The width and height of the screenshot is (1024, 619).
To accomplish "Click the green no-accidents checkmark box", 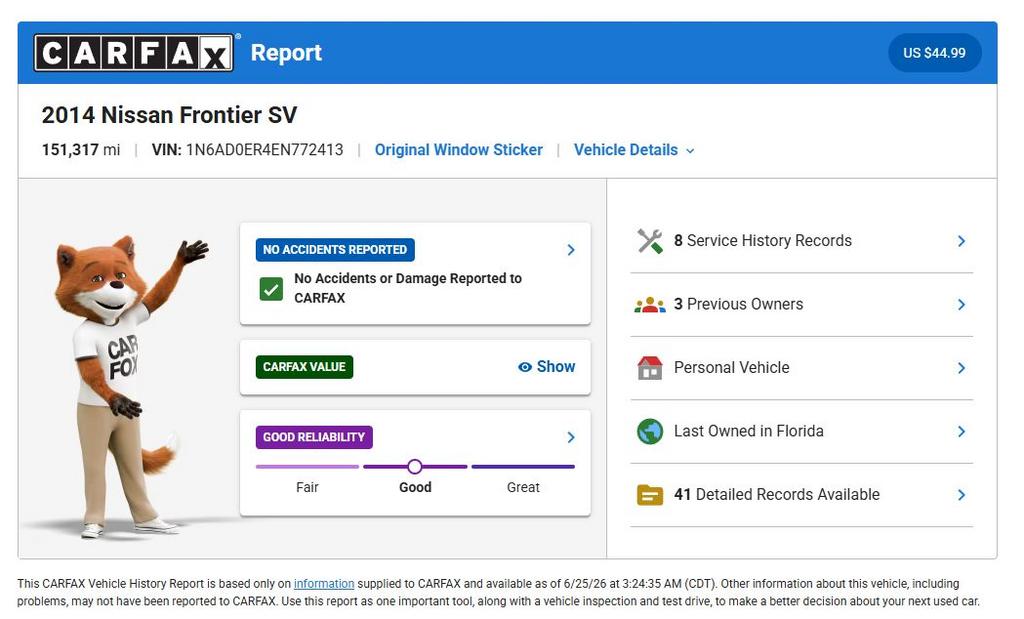I will coord(271,289).
